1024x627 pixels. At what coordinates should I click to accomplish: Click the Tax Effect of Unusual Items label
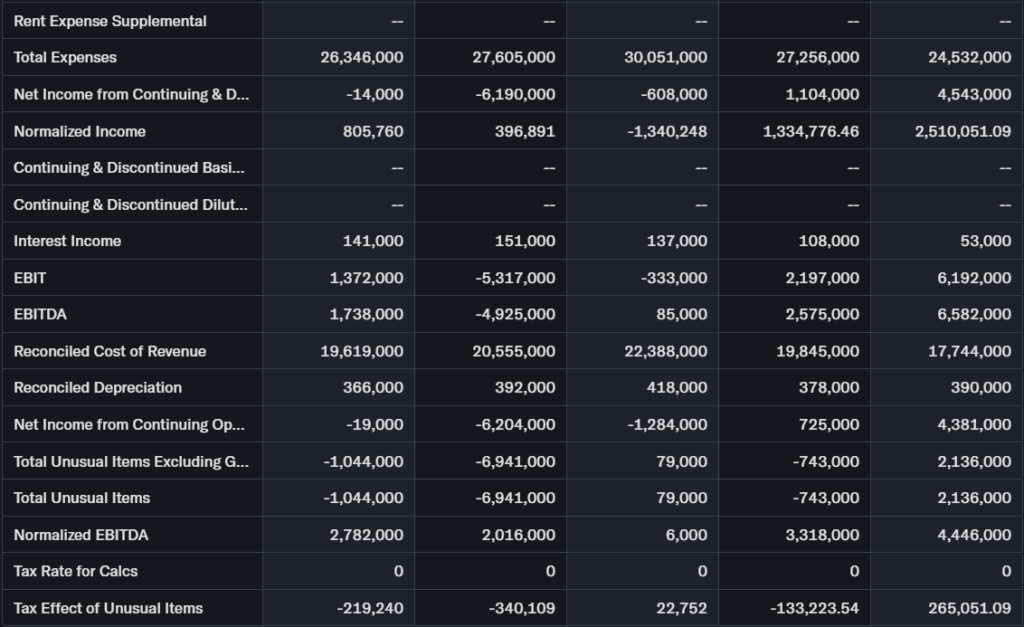tap(108, 608)
